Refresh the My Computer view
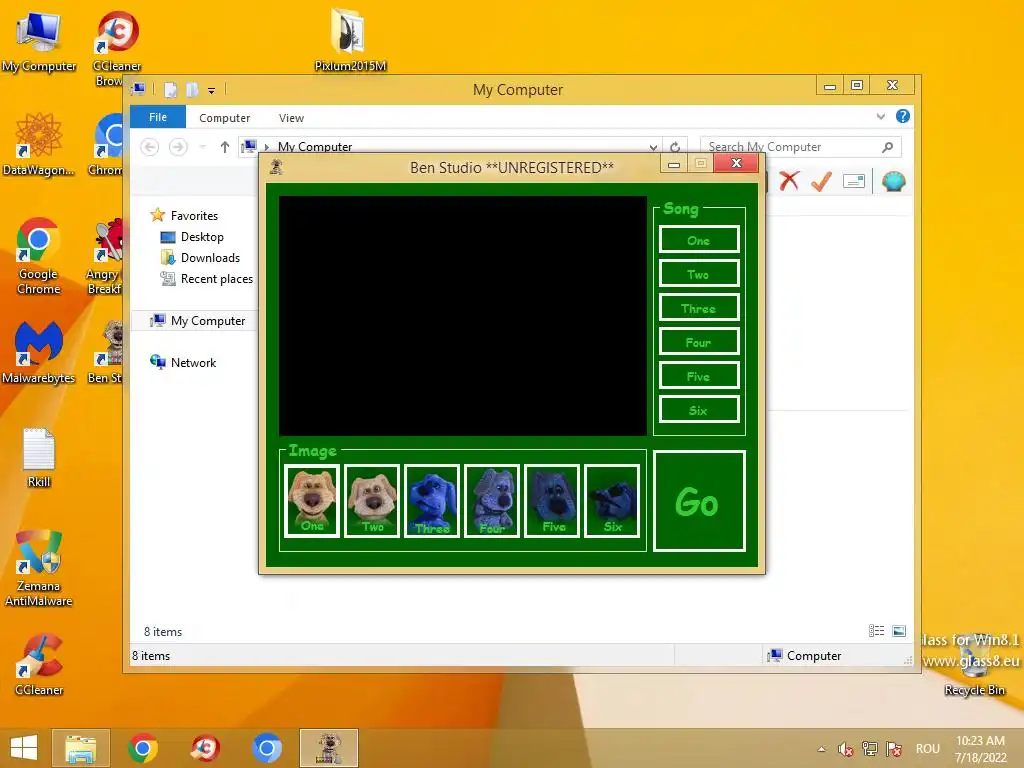The image size is (1024, 768). click(x=675, y=147)
